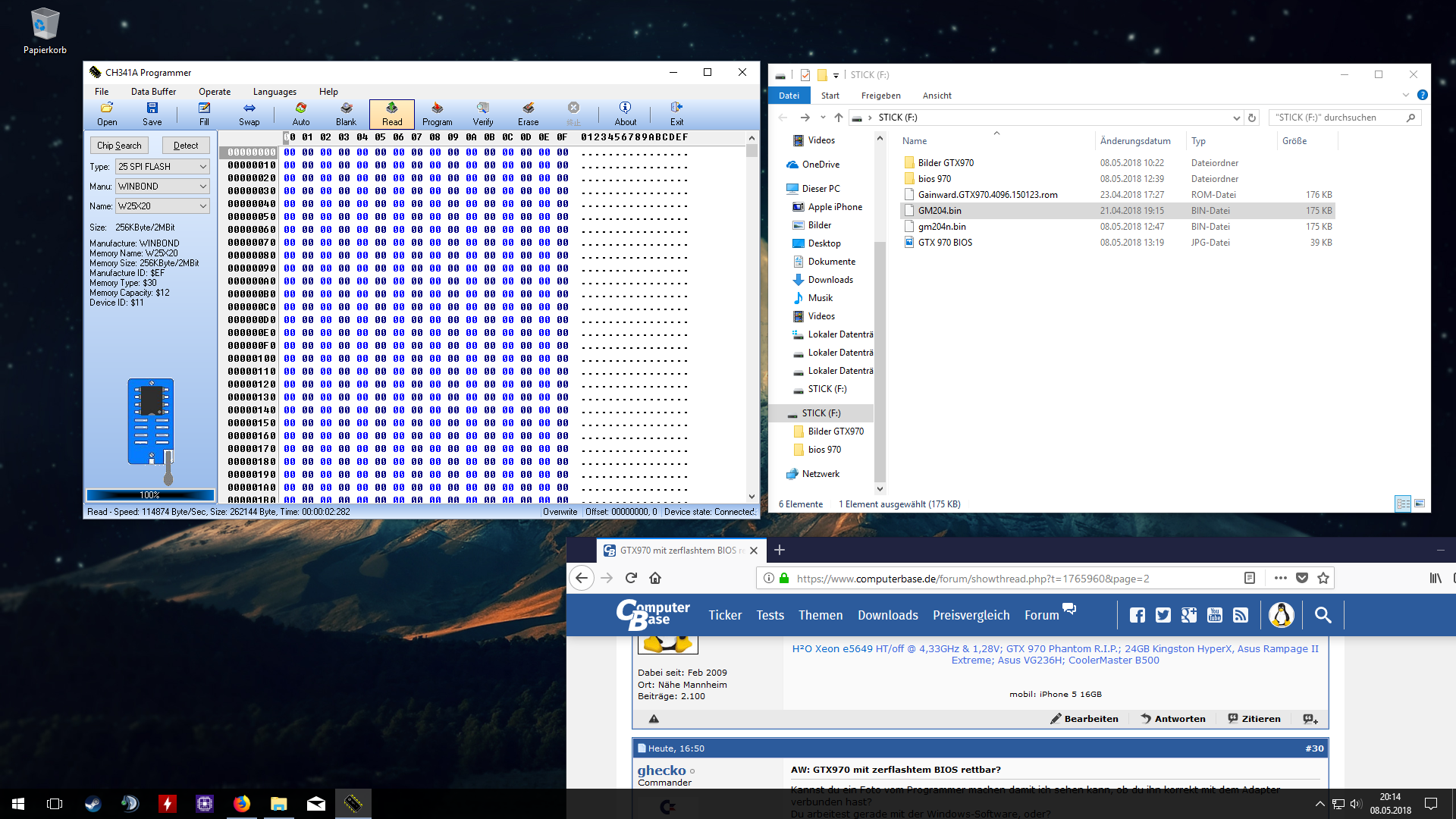Click the Detect button
The image size is (1456, 819).
coord(186,146)
